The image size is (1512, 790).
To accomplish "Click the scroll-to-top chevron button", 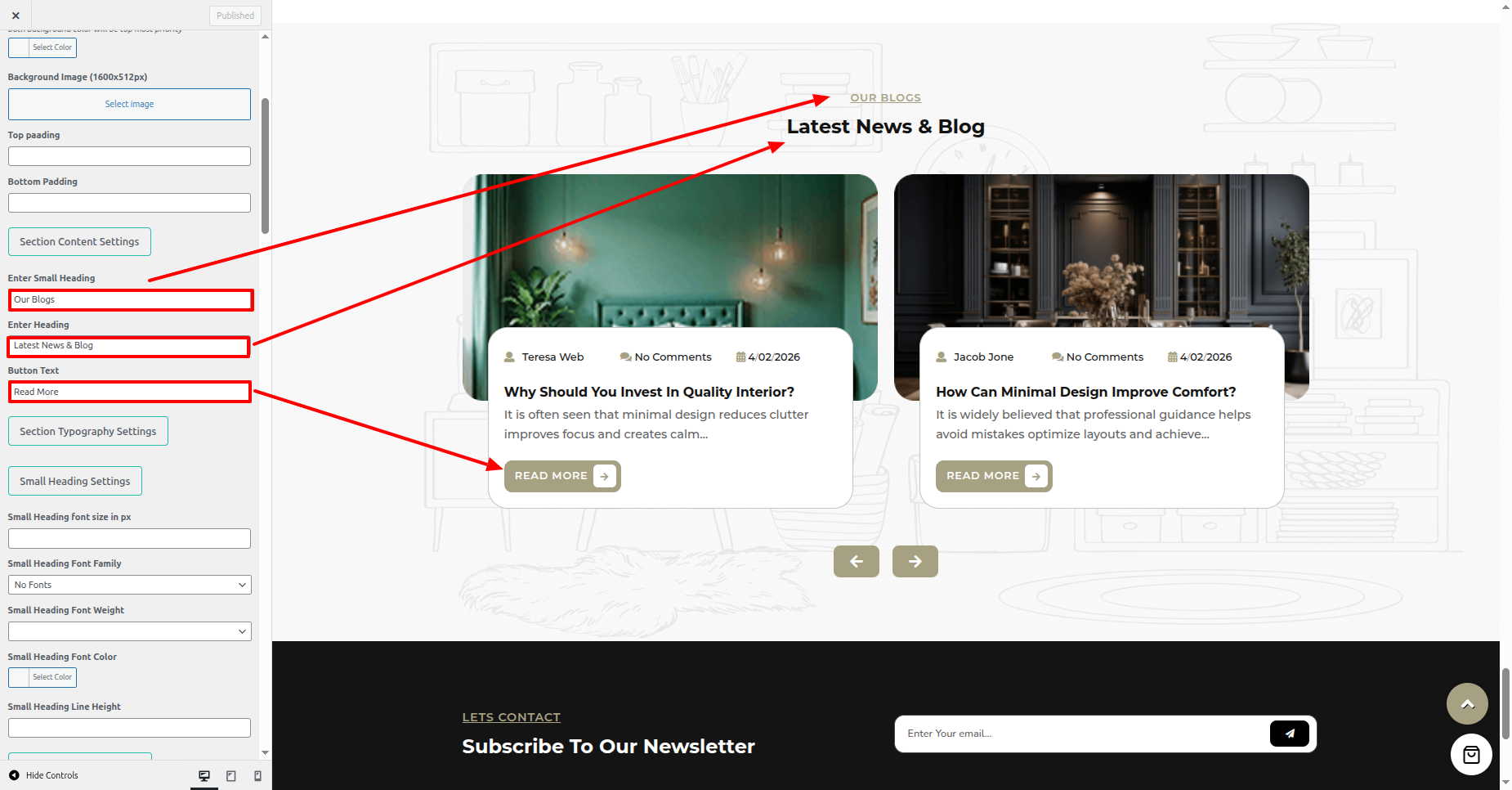I will pyautogui.click(x=1467, y=703).
